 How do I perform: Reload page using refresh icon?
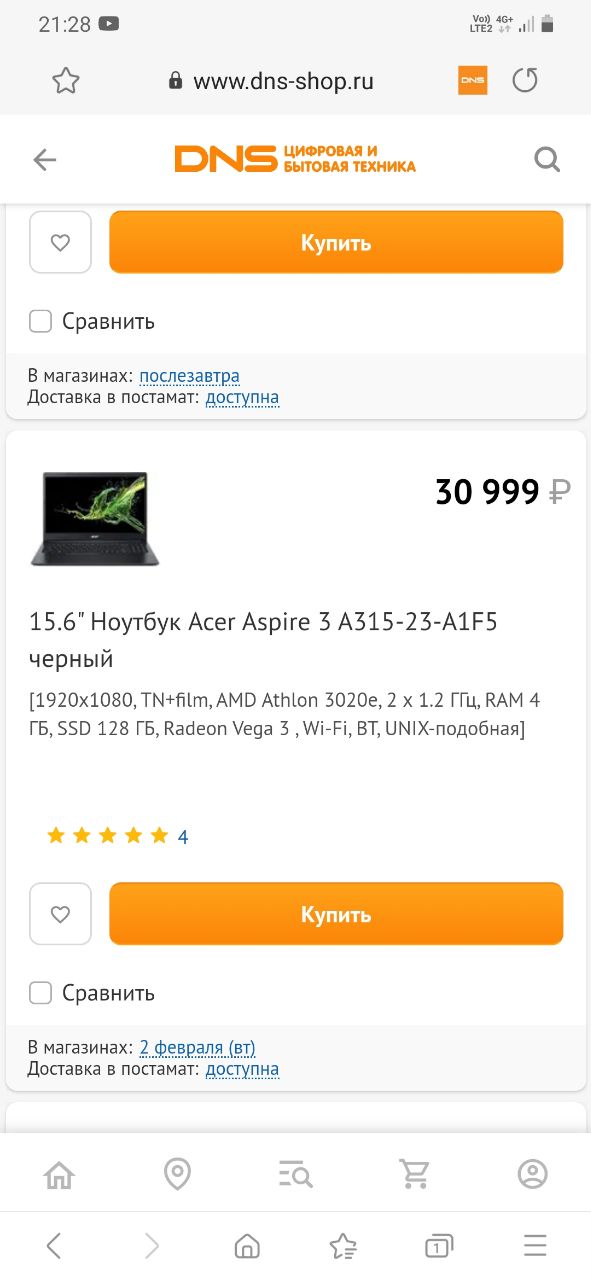525,81
